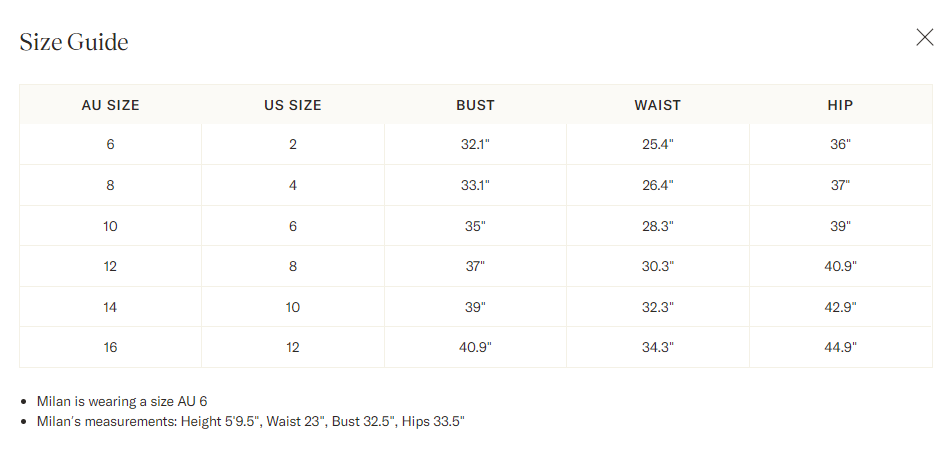Click the AU SIZE column header
The width and height of the screenshot is (951, 466).
point(110,105)
